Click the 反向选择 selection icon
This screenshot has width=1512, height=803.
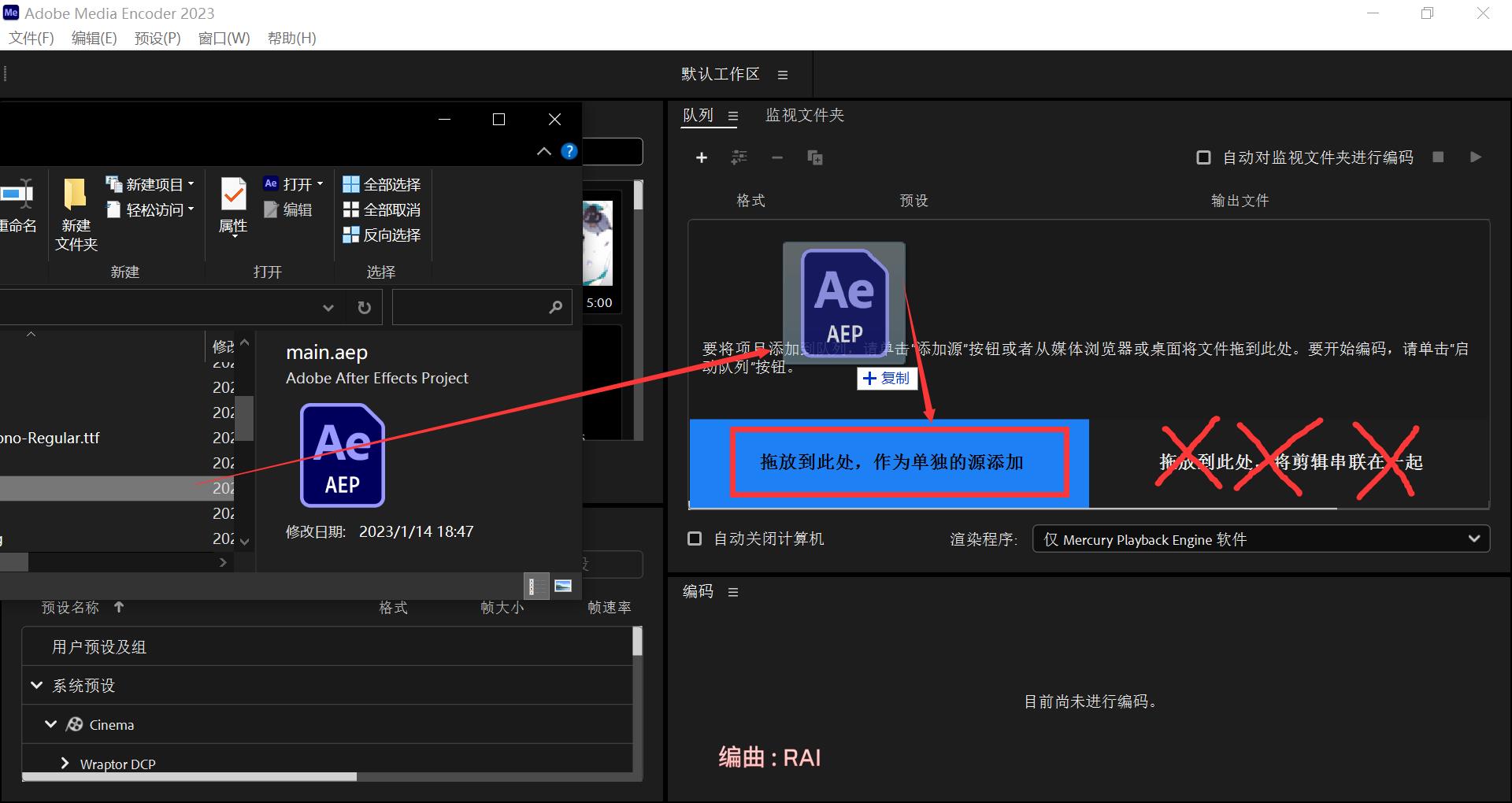(351, 235)
